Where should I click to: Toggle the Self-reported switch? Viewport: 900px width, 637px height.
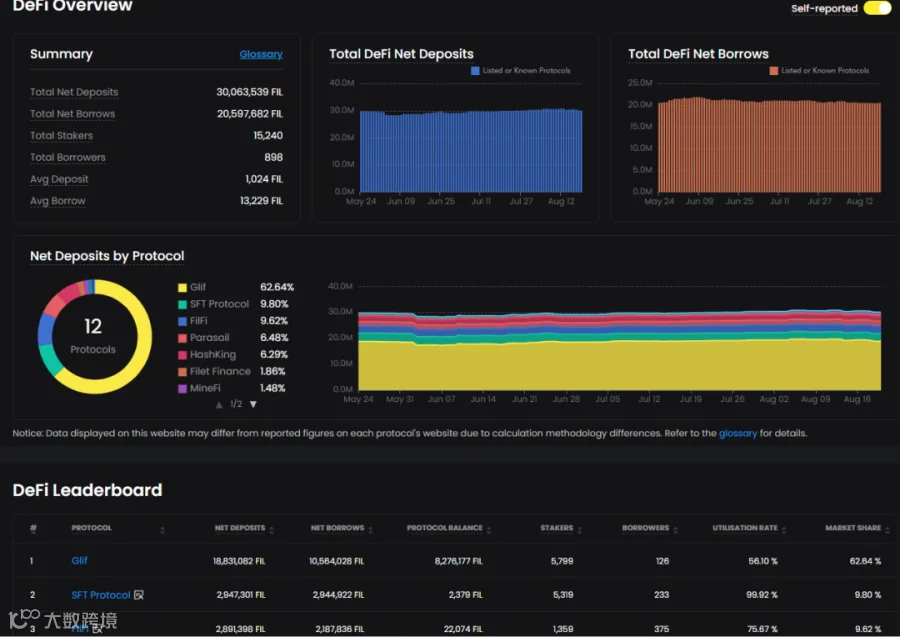(x=877, y=8)
